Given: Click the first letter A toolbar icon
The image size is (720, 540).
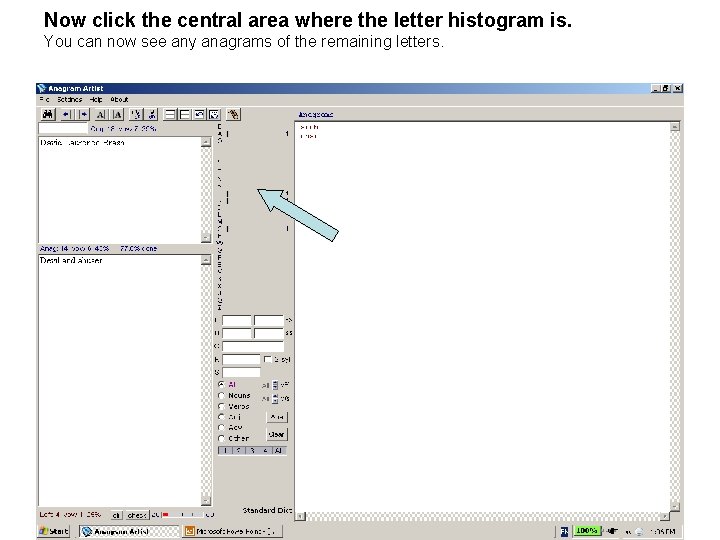Looking at the screenshot, I should coord(101,114).
